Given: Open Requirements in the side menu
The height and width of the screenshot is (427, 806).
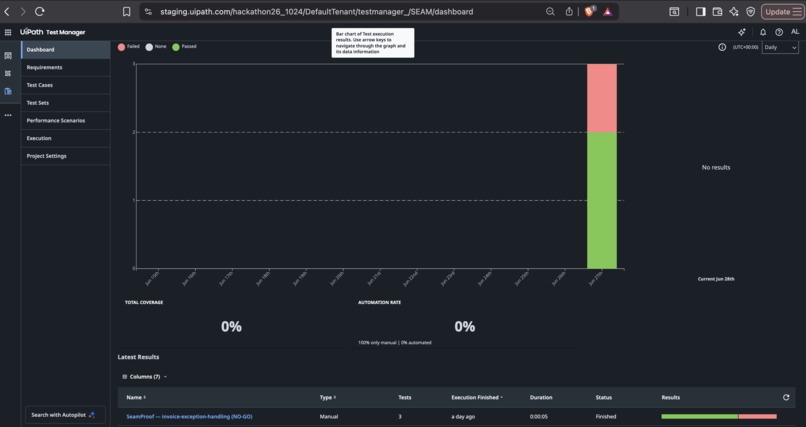Looking at the screenshot, I should click(65, 67).
